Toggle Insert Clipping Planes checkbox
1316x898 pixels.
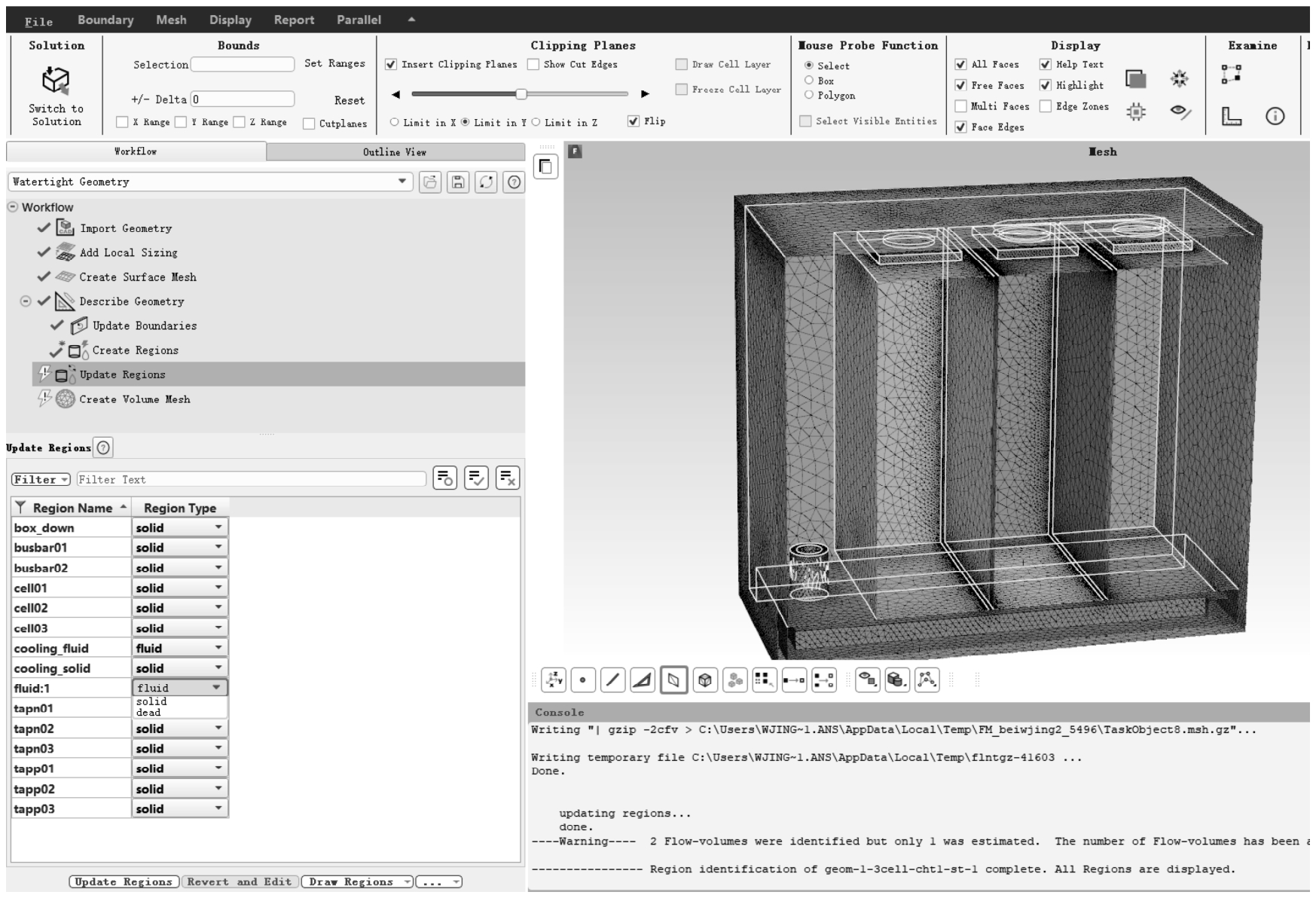tap(391, 65)
